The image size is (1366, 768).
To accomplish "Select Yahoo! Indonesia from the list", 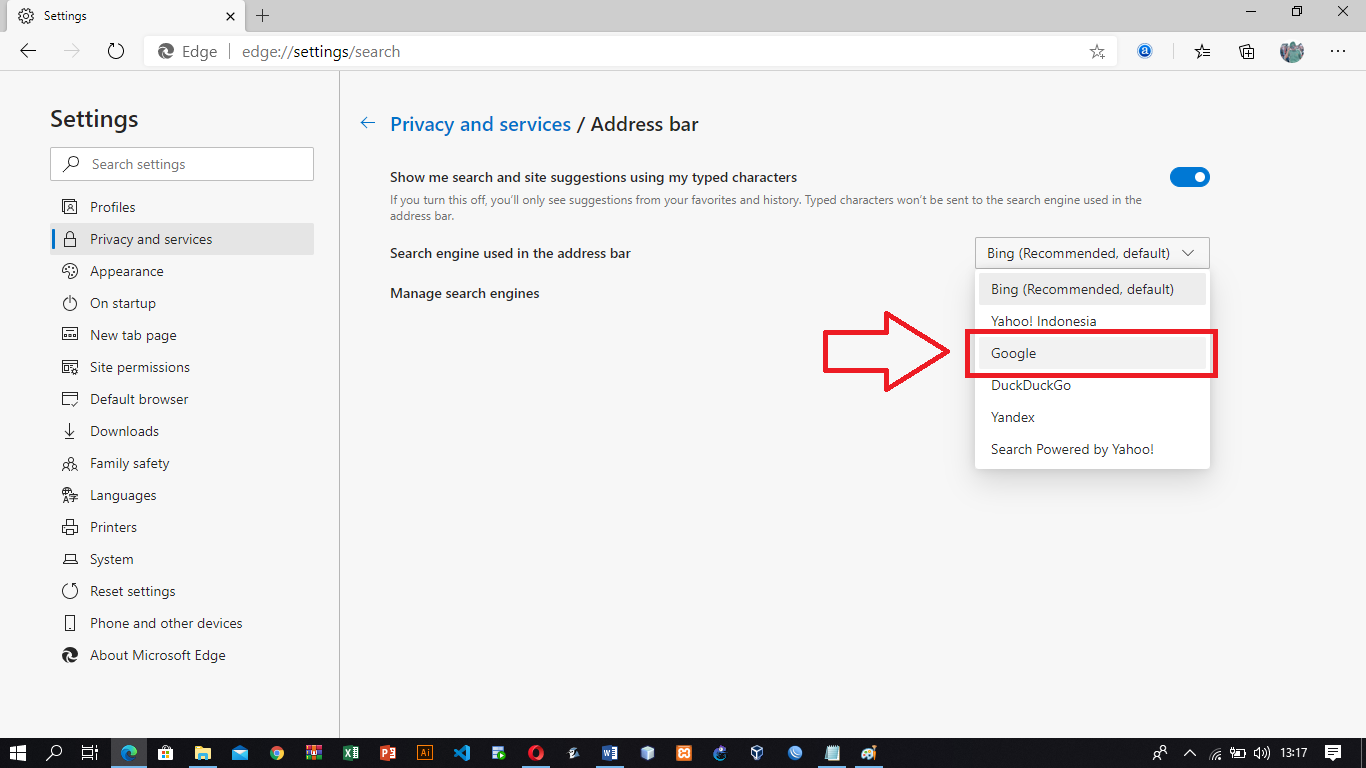I will (1092, 321).
